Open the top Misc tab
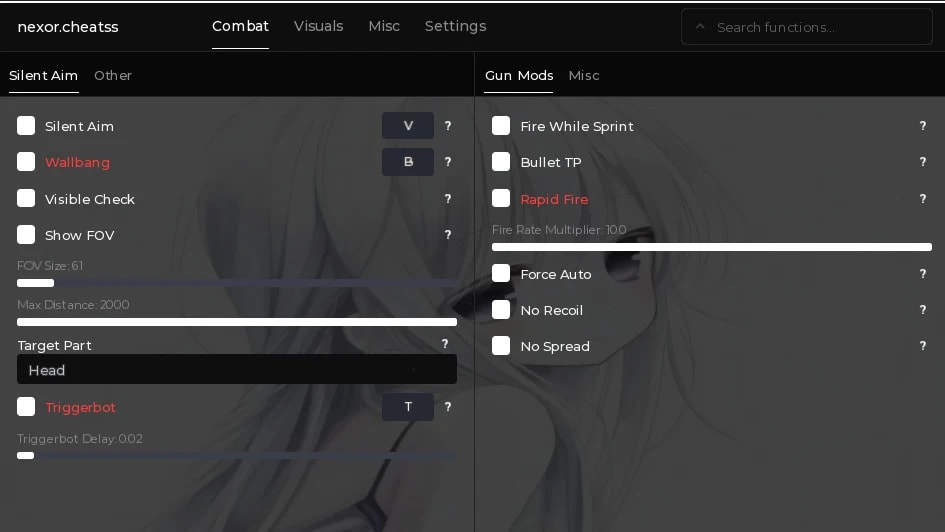 384,27
